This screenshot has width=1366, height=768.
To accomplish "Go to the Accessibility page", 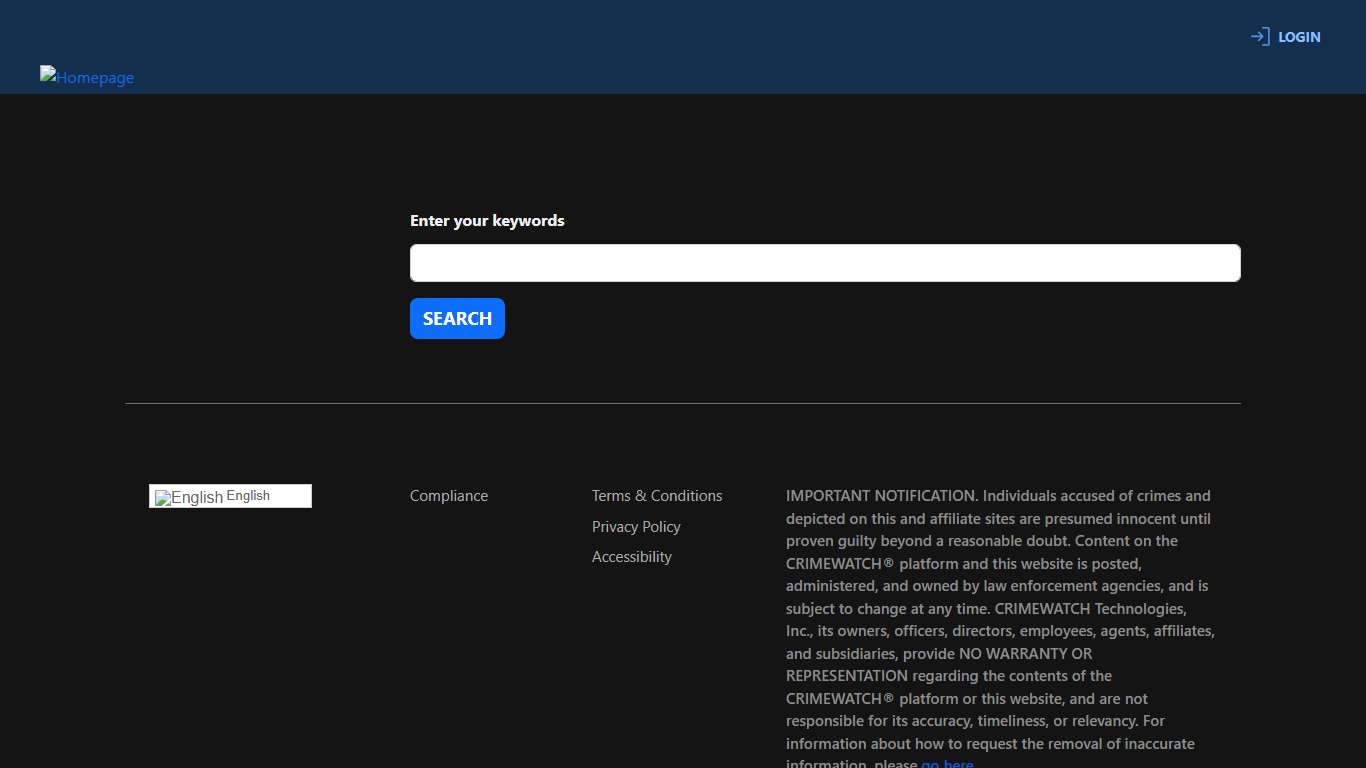I will click(x=631, y=557).
